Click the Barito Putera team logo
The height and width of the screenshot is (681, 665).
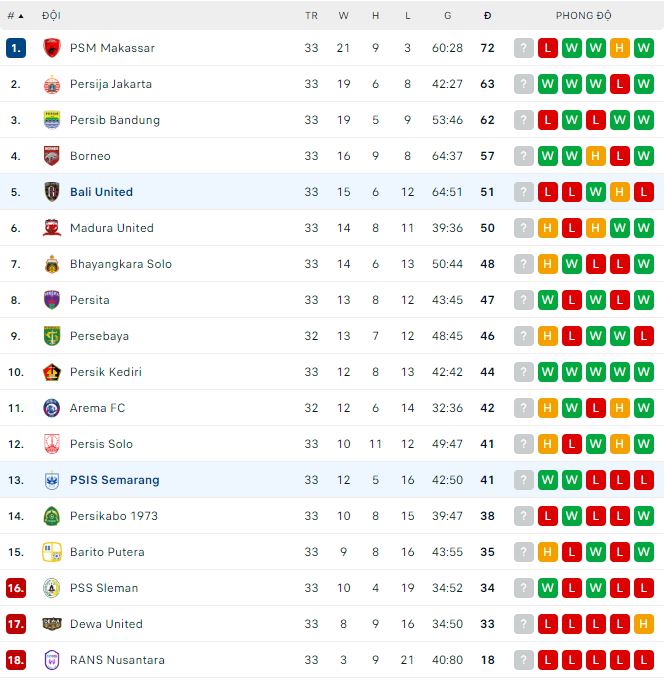tap(52, 552)
